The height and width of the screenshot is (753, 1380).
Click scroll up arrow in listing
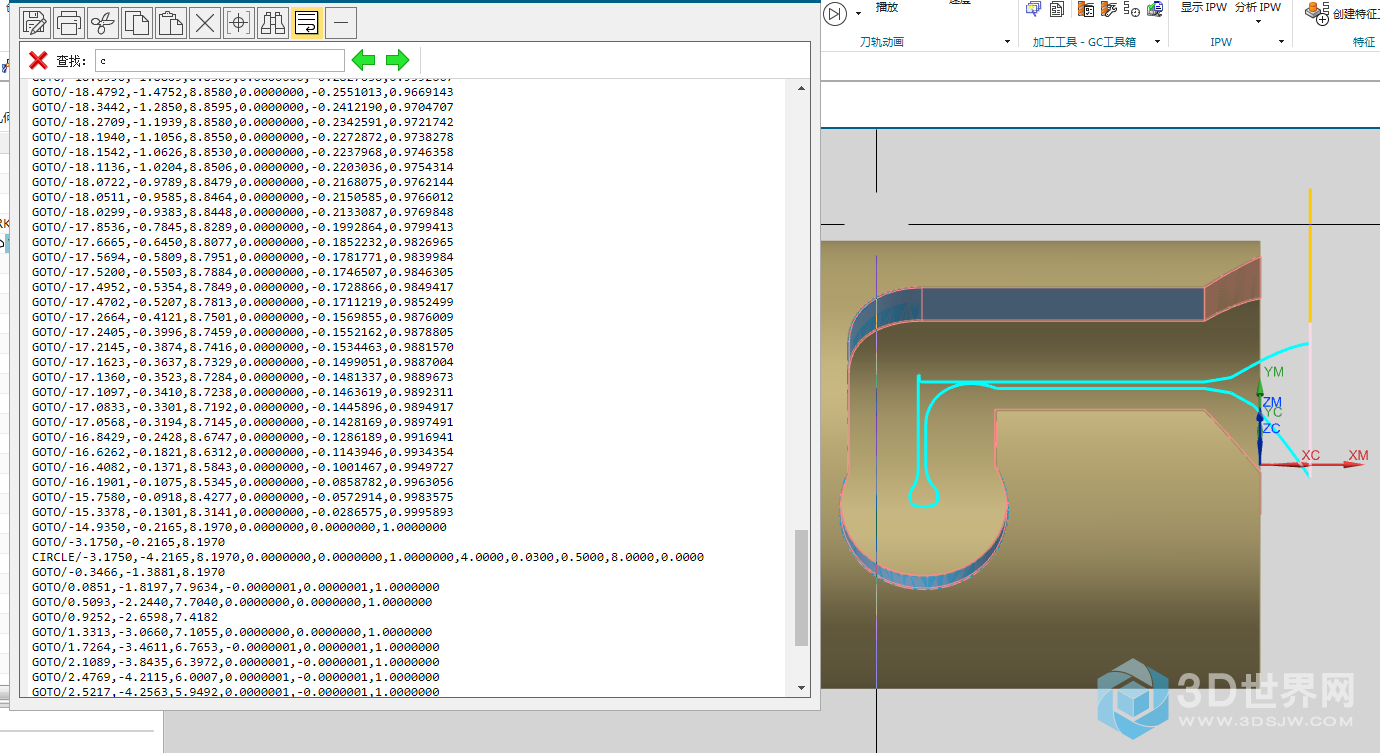point(801,89)
